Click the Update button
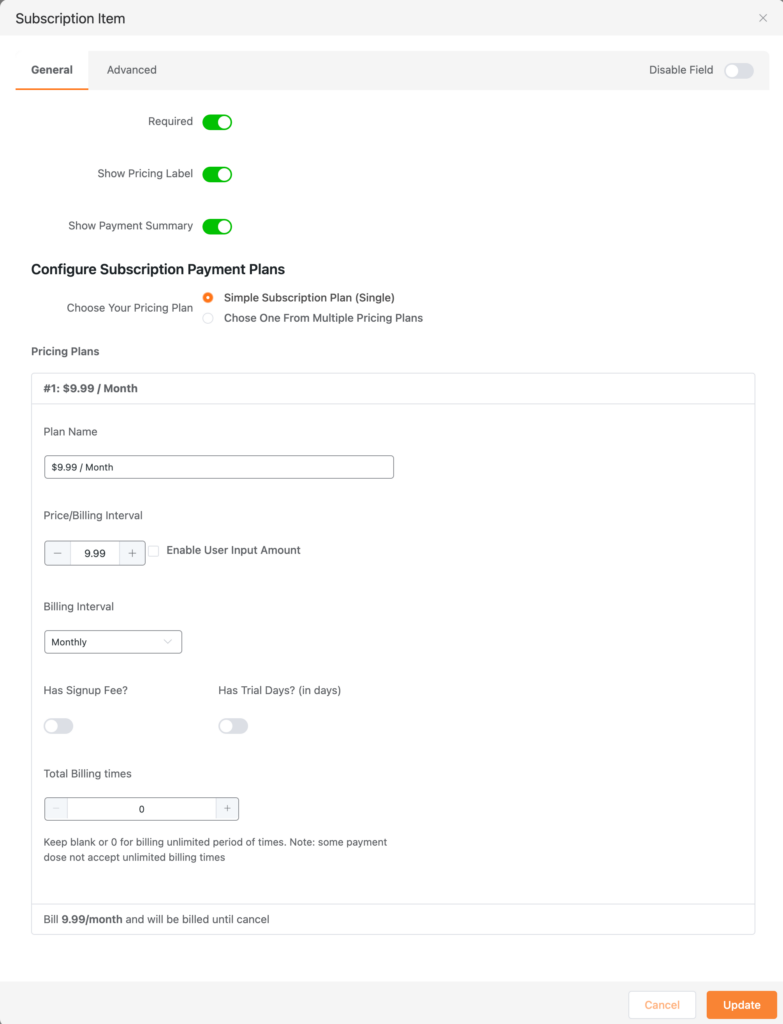This screenshot has height=1024, width=783. coord(741,1005)
